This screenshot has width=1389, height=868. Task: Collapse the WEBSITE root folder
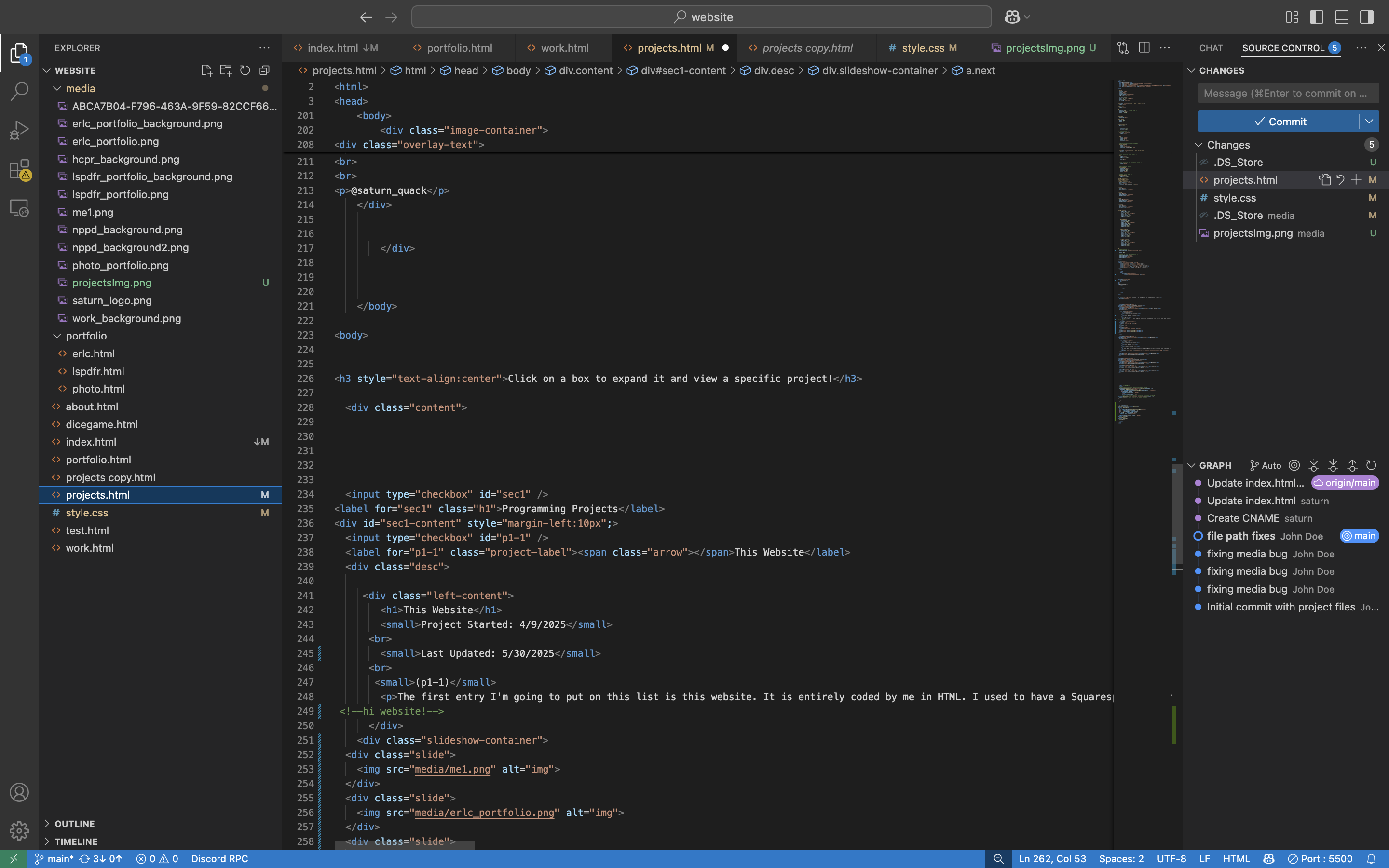pyautogui.click(x=47, y=70)
